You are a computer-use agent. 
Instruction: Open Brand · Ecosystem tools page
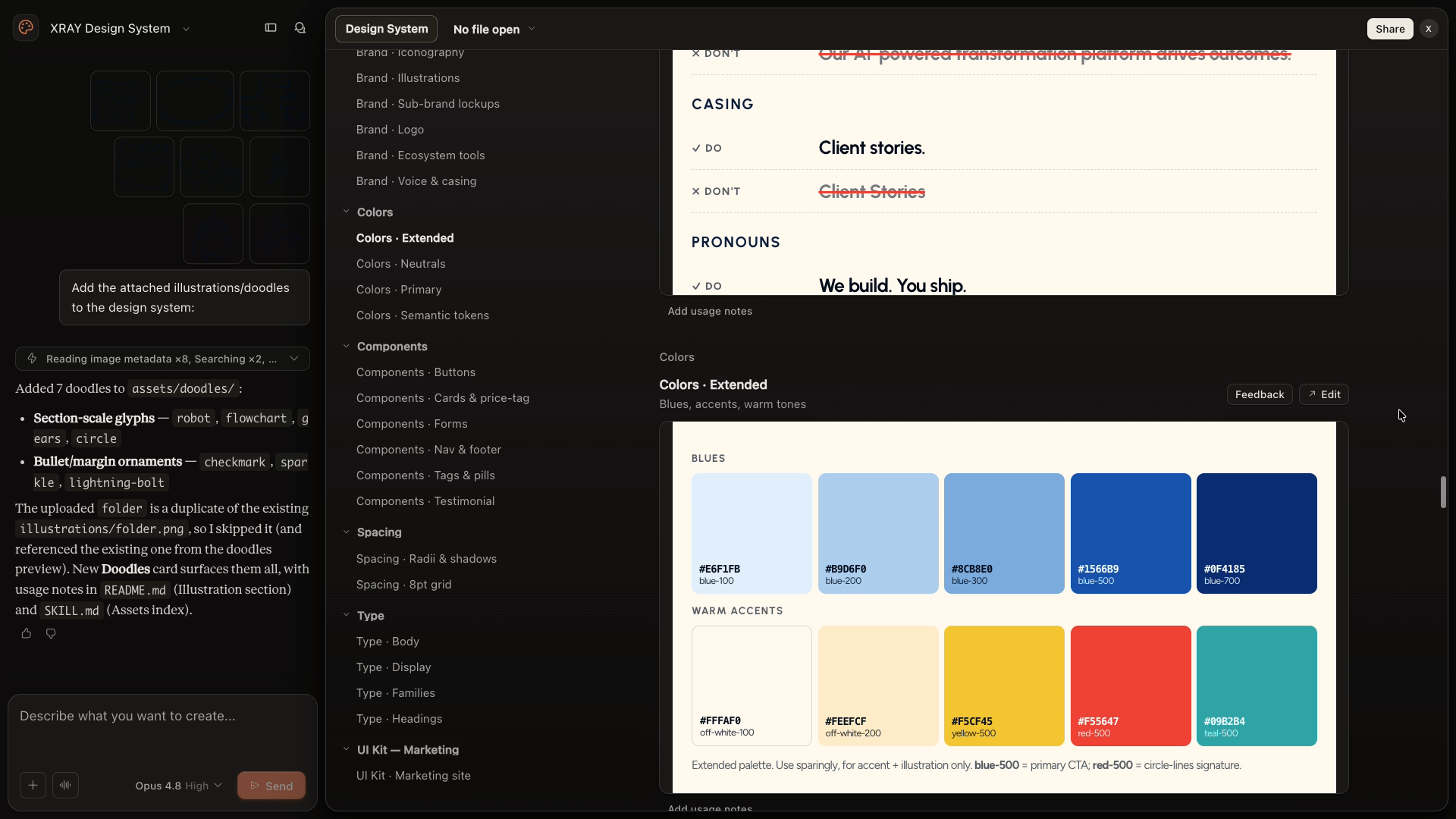pyautogui.click(x=420, y=155)
